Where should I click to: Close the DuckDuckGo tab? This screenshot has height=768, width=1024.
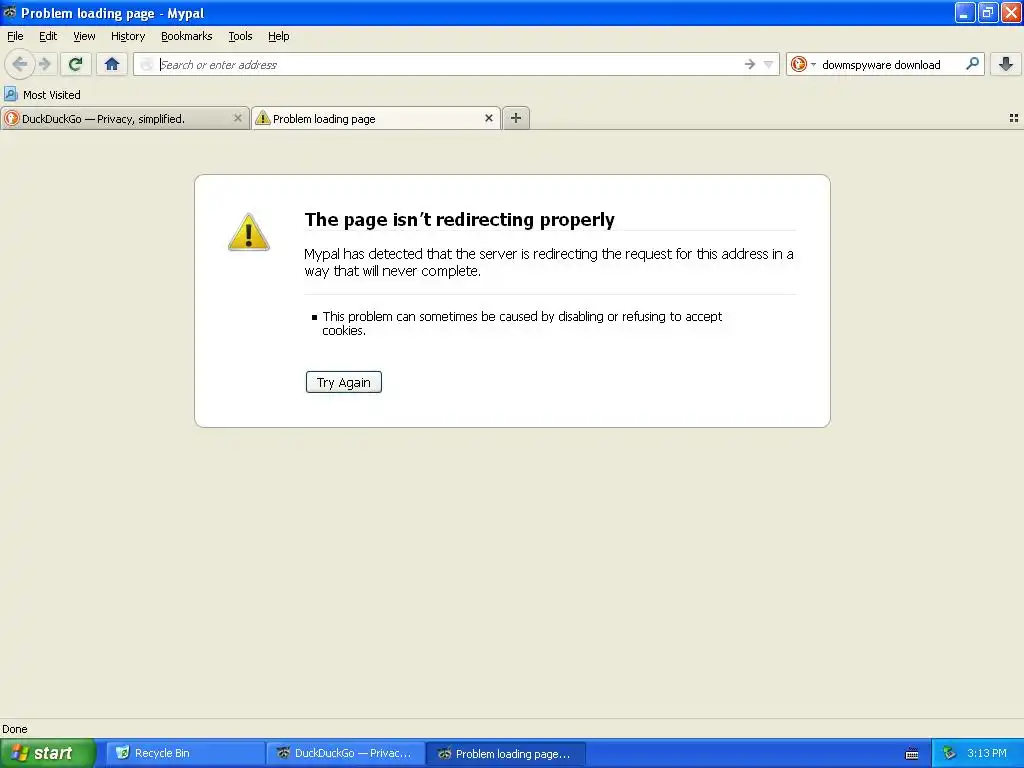point(238,118)
